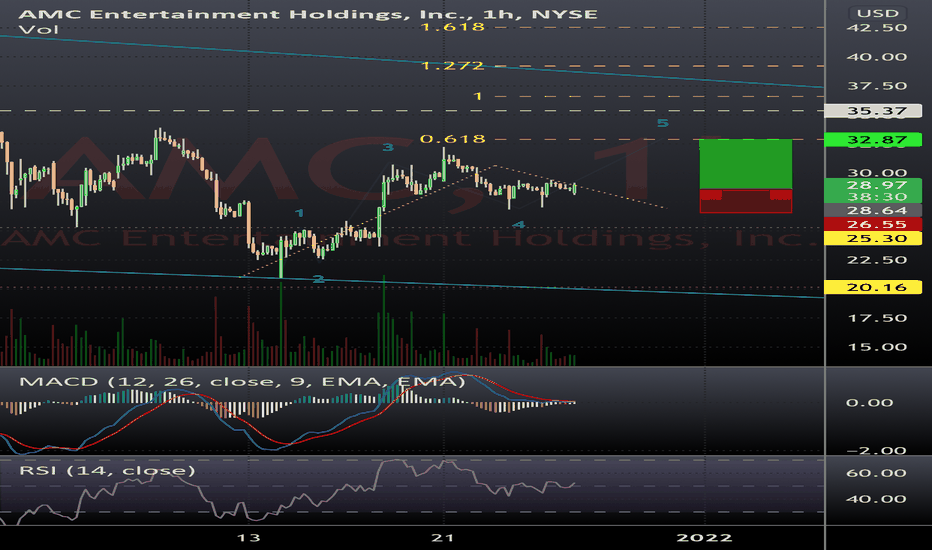Screen dimensions: 932x550
Task: Select the red stop-loss zone of long position
Action: tap(745, 202)
